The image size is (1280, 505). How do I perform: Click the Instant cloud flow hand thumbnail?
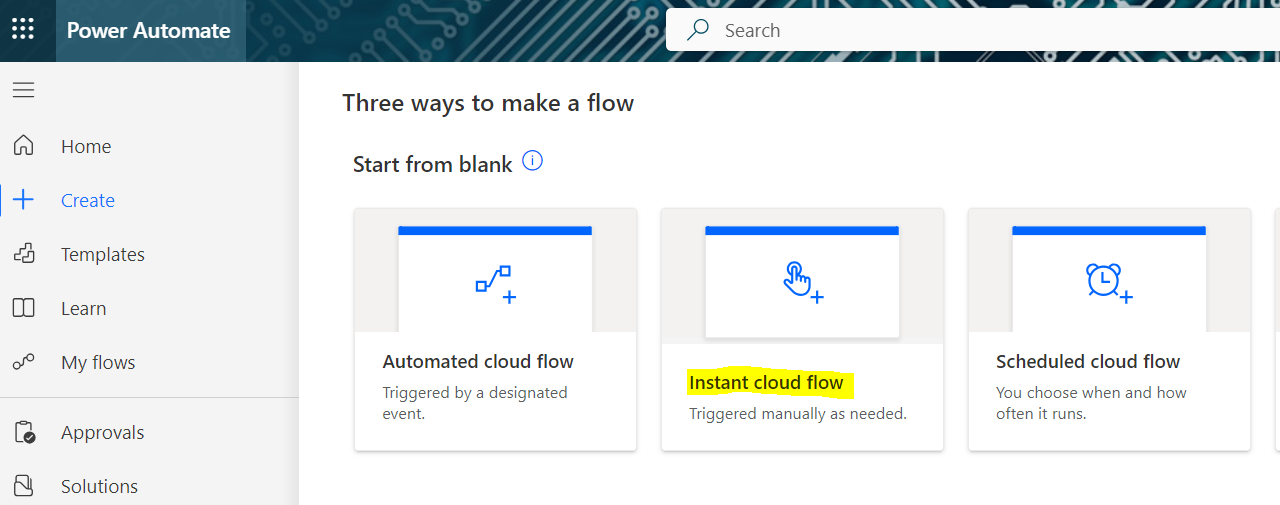tap(802, 283)
